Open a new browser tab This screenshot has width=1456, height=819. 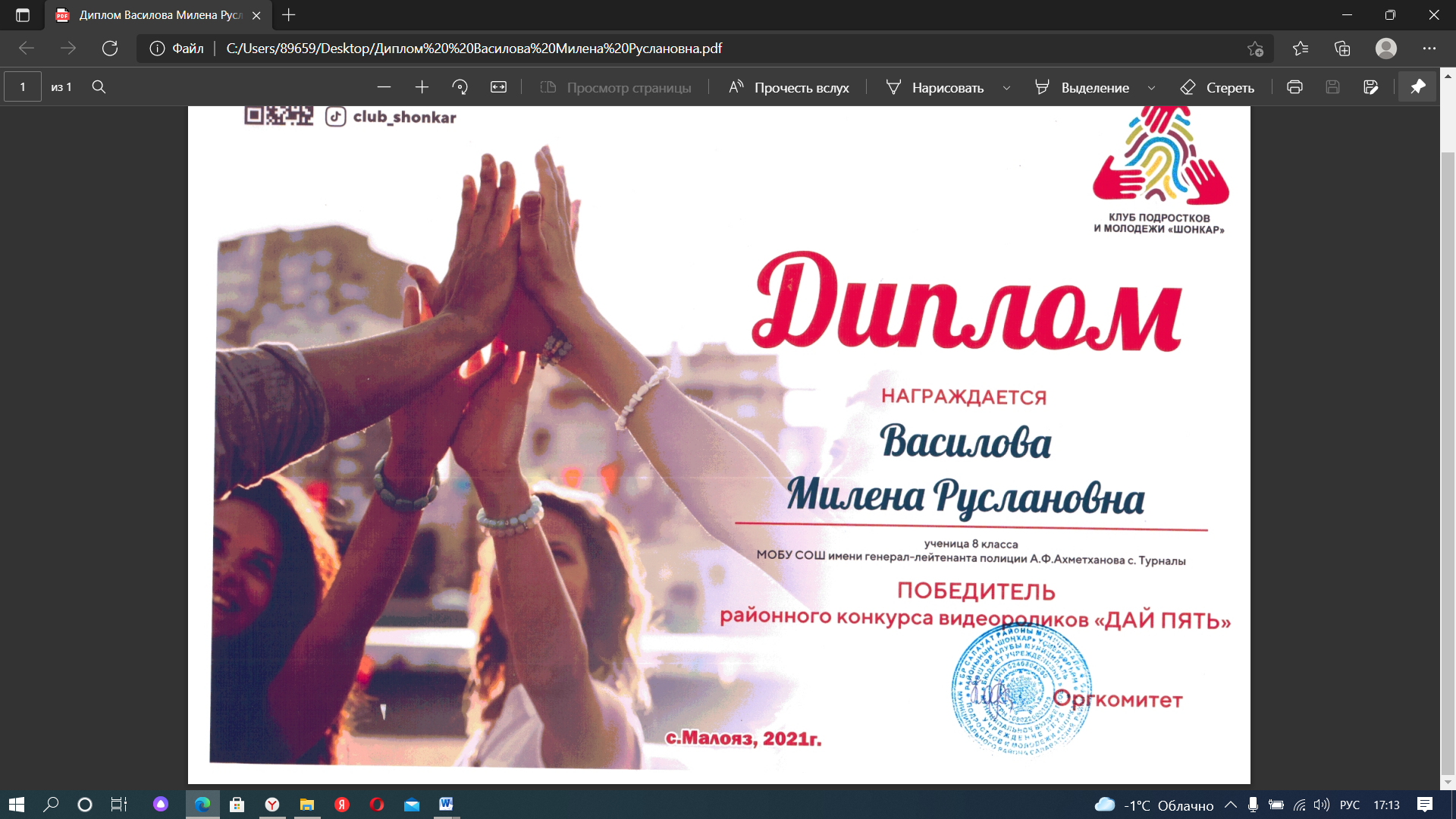click(x=288, y=15)
